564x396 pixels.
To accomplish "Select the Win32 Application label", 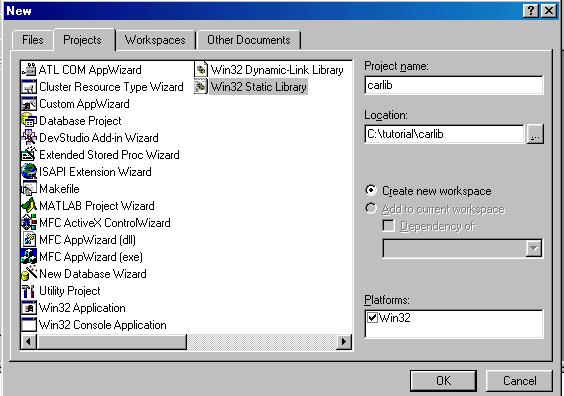I will coord(82,308).
